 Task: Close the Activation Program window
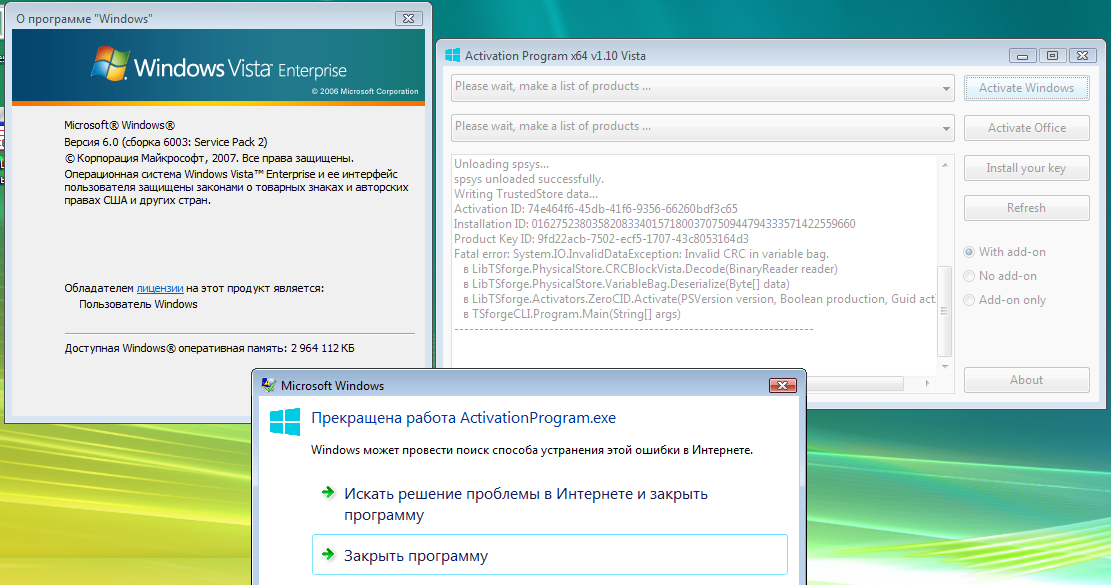coord(1083,55)
